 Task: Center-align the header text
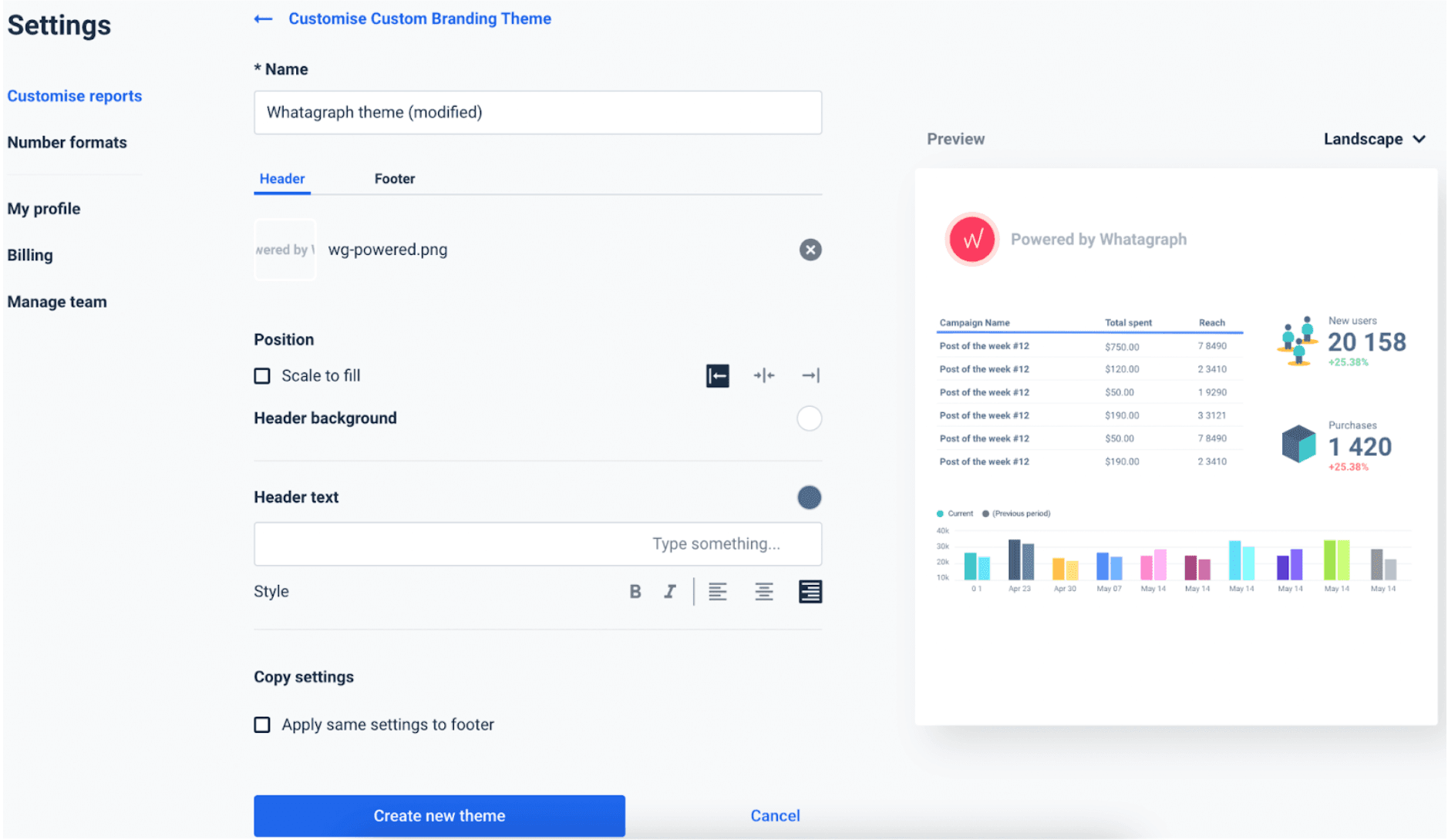(763, 592)
